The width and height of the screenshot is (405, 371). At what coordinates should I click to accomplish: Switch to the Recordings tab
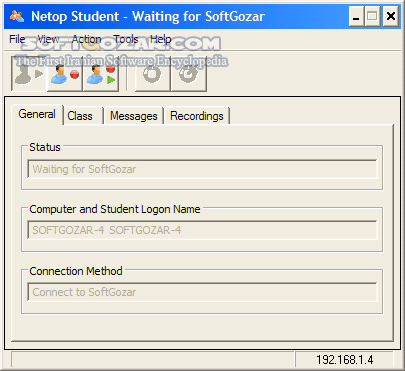coord(197,116)
